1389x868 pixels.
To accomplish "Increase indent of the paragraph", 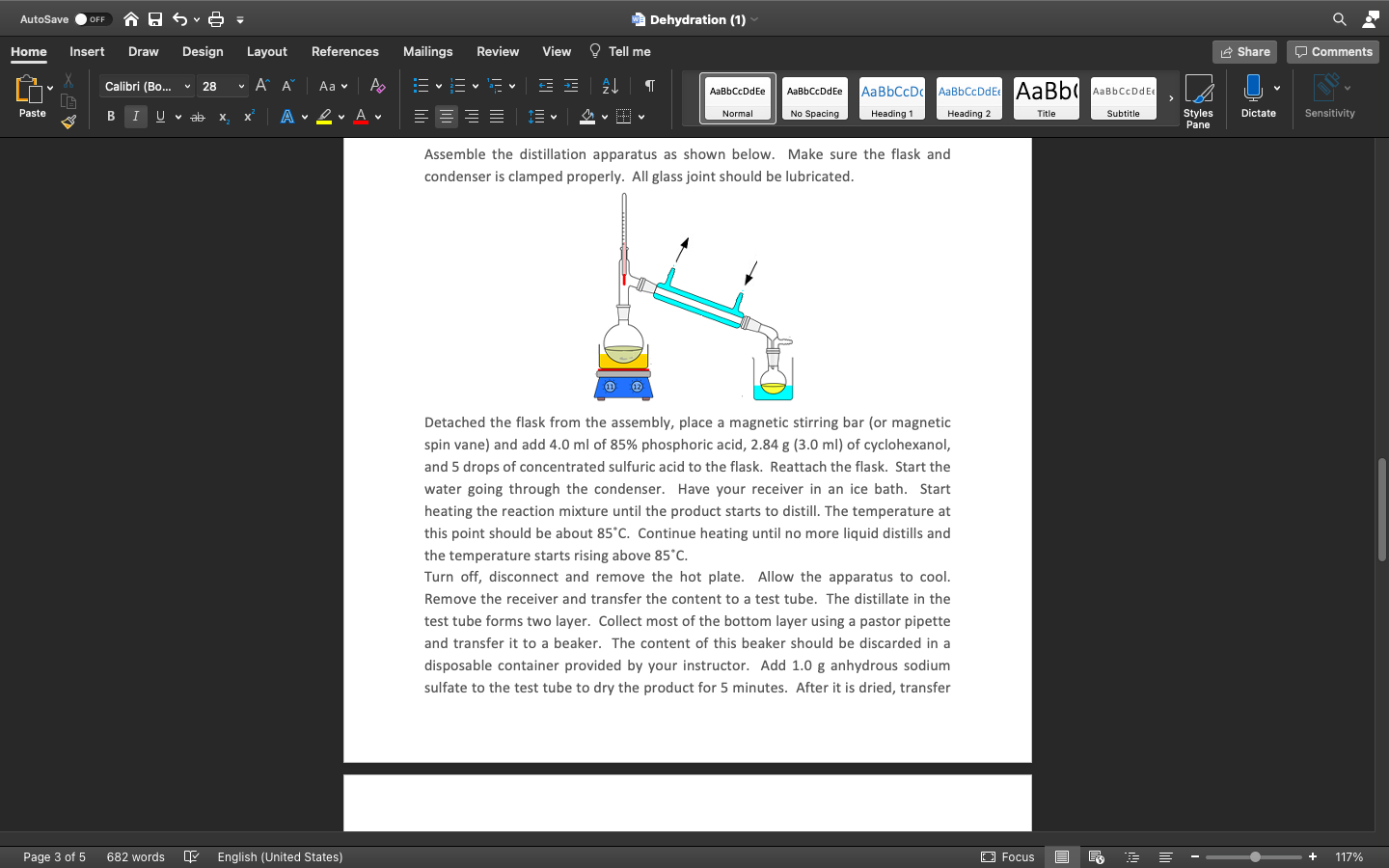I will point(571,86).
